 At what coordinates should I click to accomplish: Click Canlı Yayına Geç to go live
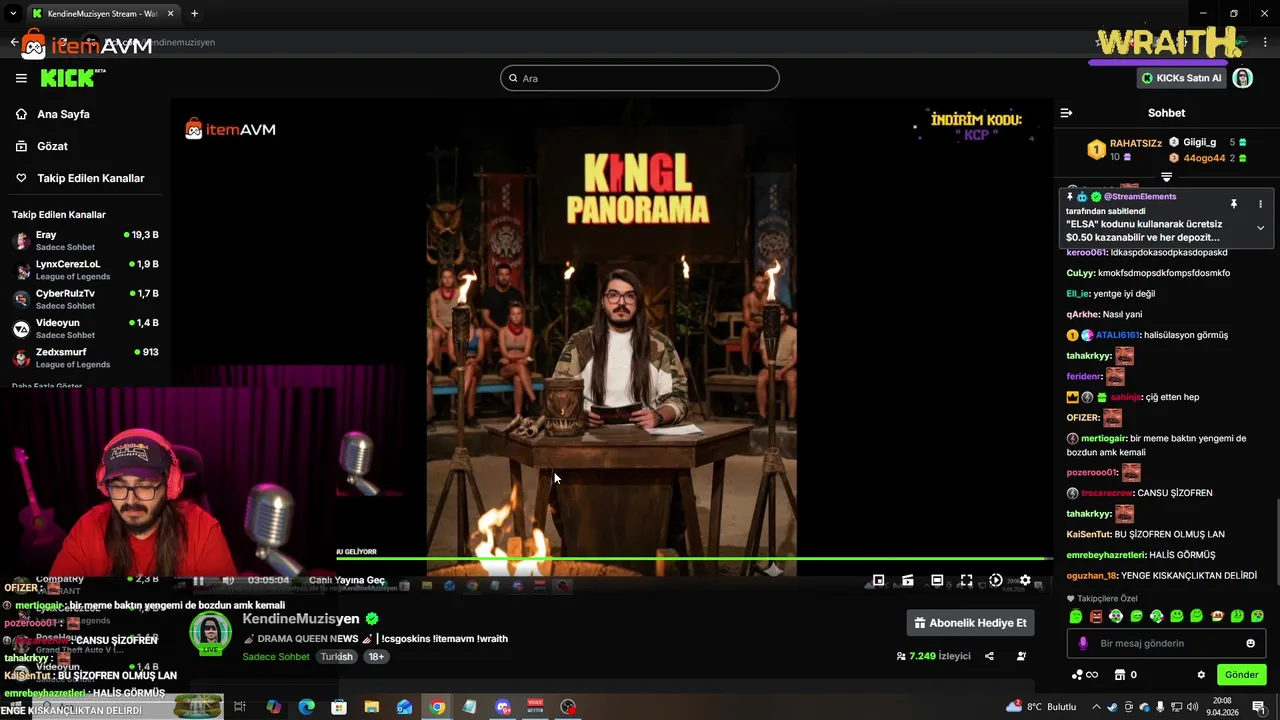(347, 580)
